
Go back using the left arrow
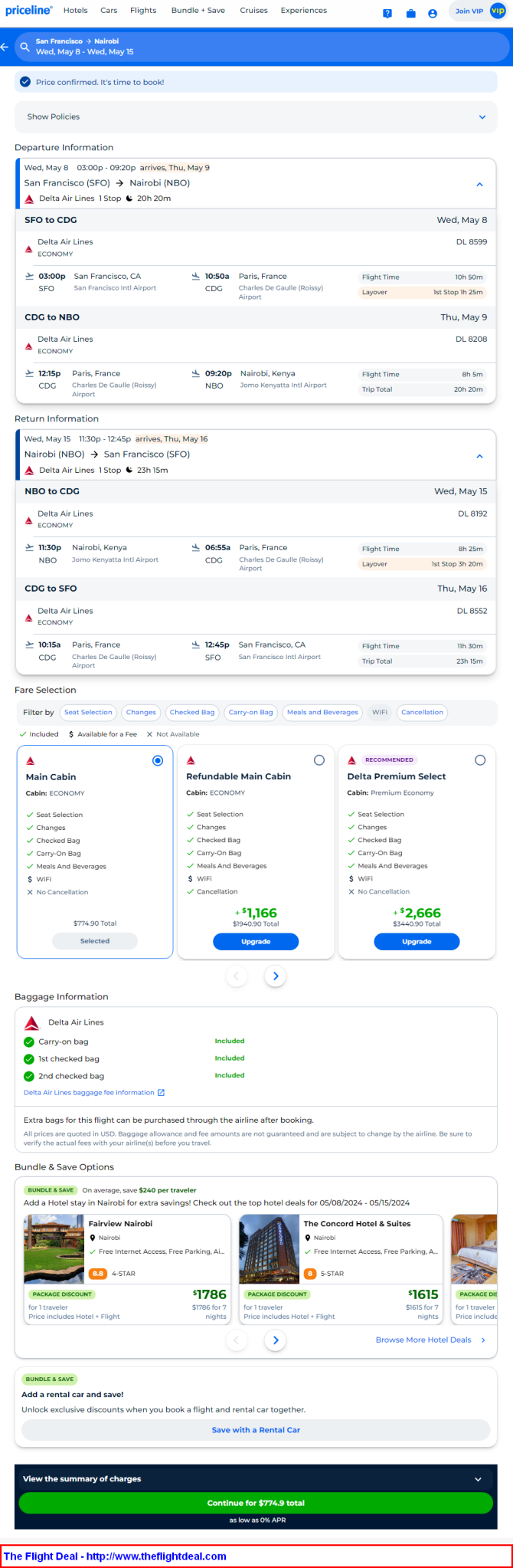[5, 47]
